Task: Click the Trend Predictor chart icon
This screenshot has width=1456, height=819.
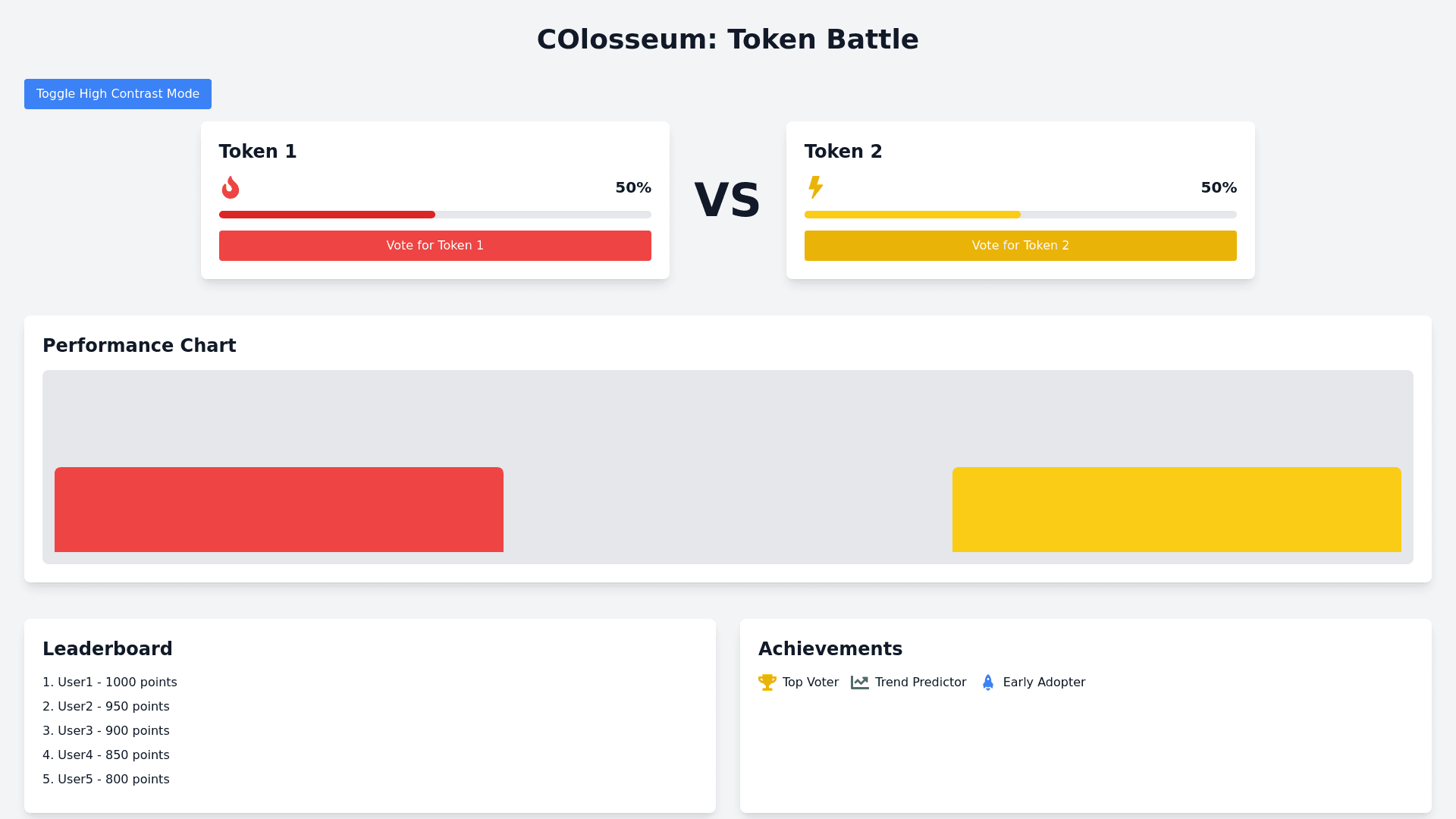Action: (x=859, y=682)
